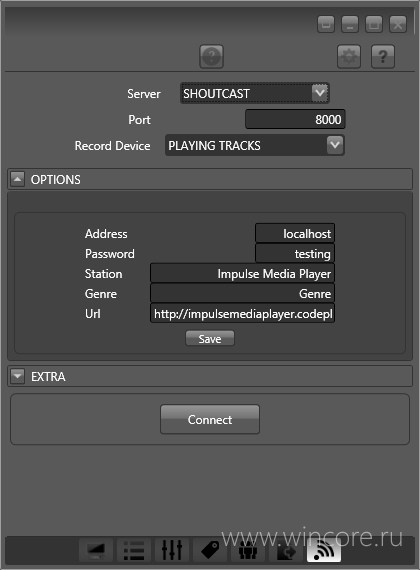Open the people group icon tab

[x=248, y=549]
